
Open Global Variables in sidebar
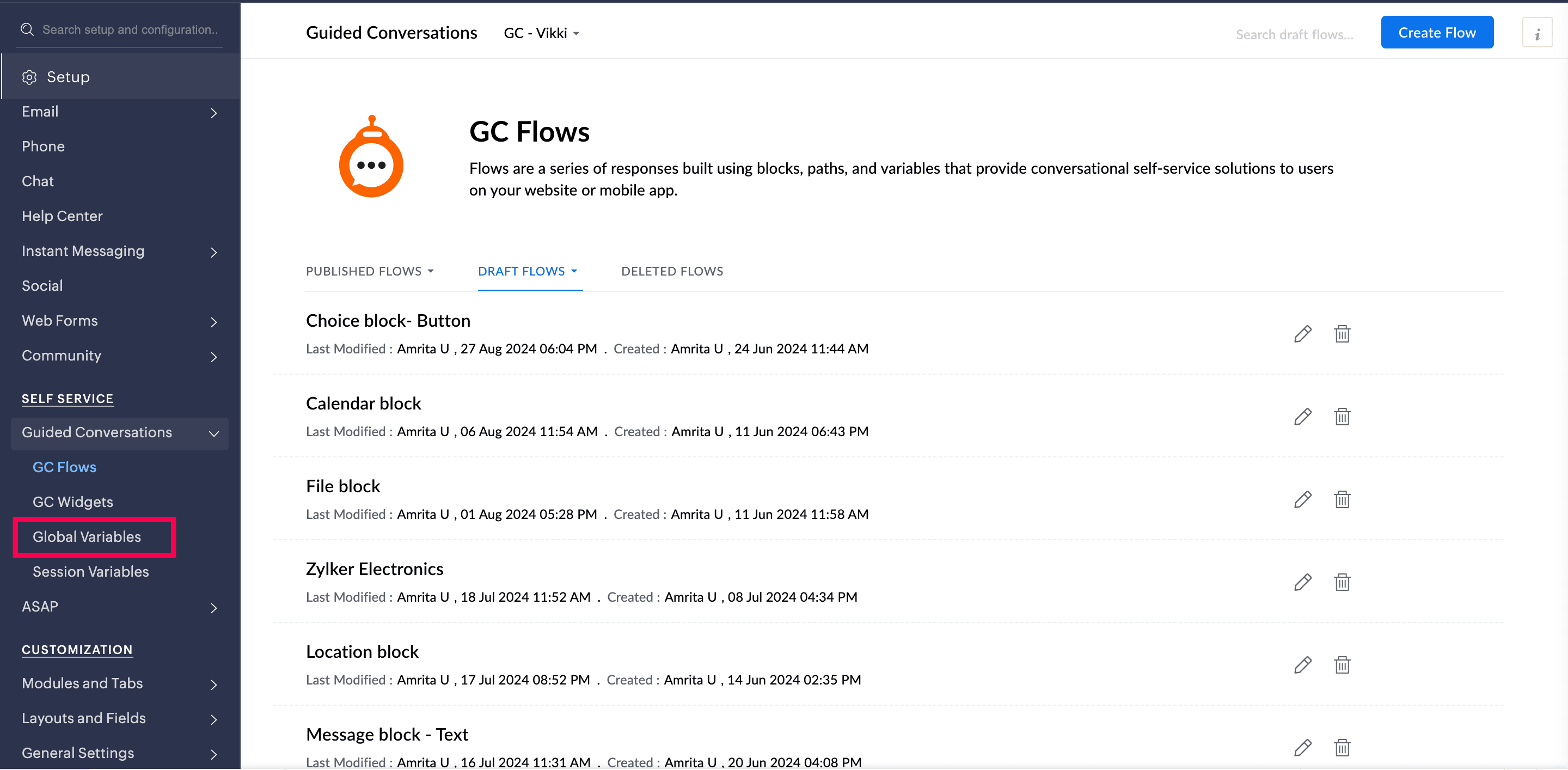[87, 536]
